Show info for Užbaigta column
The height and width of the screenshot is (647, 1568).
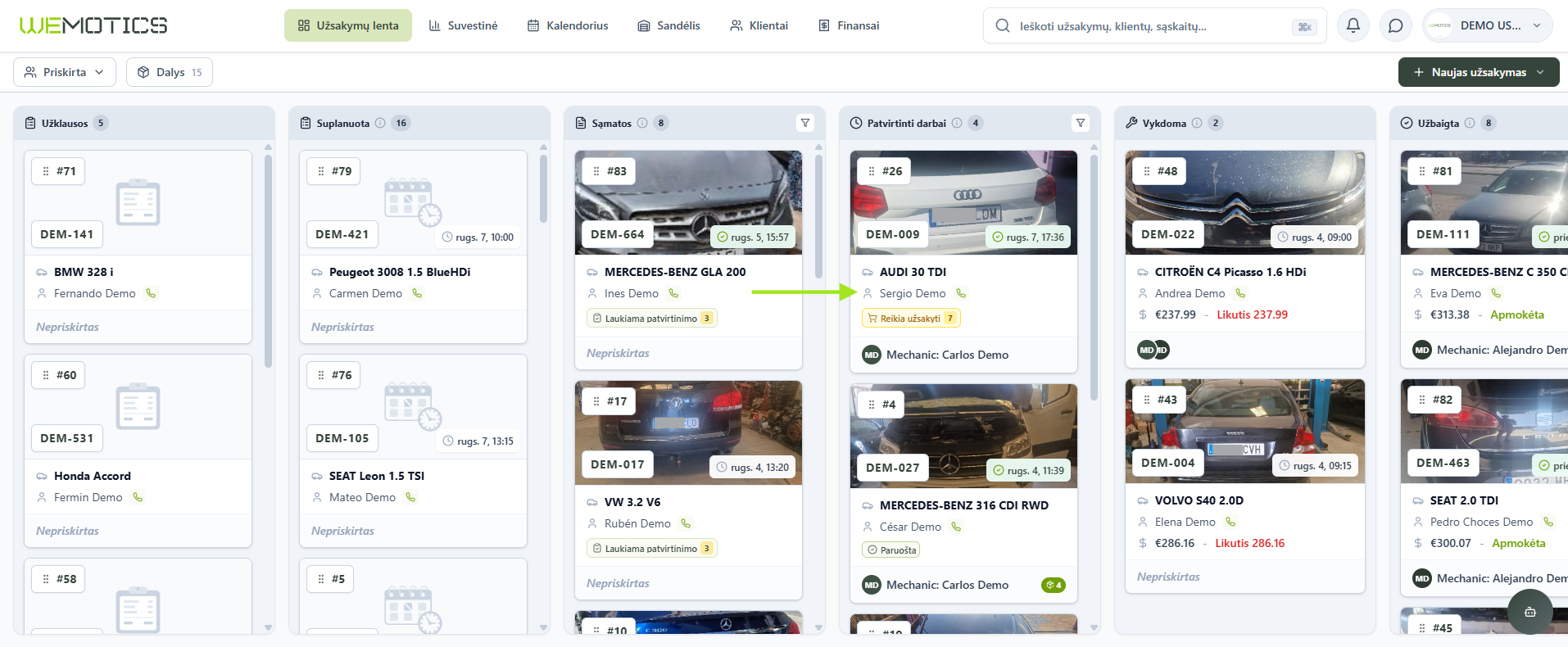point(1470,123)
